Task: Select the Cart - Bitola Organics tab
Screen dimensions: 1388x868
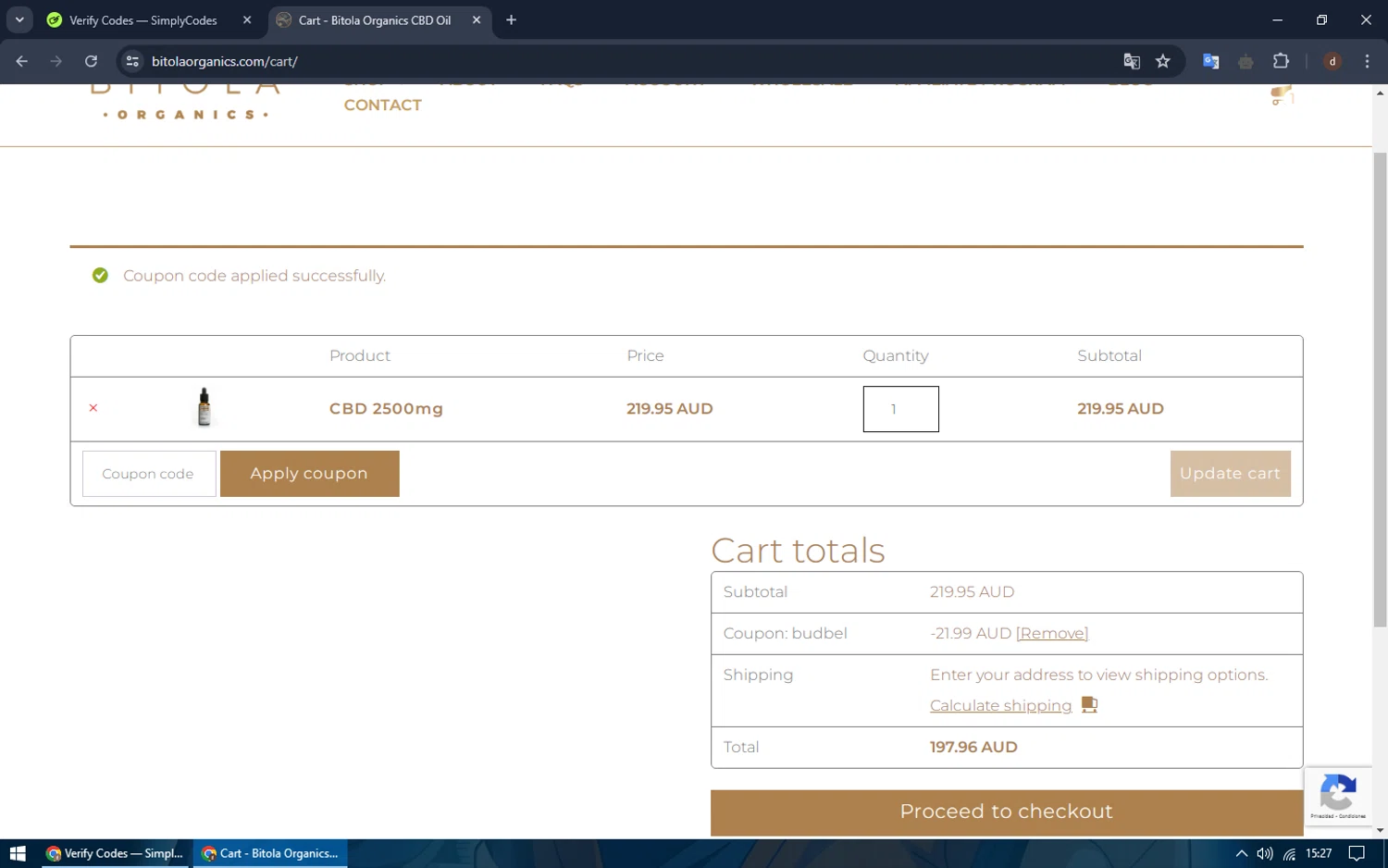Action: click(x=374, y=20)
